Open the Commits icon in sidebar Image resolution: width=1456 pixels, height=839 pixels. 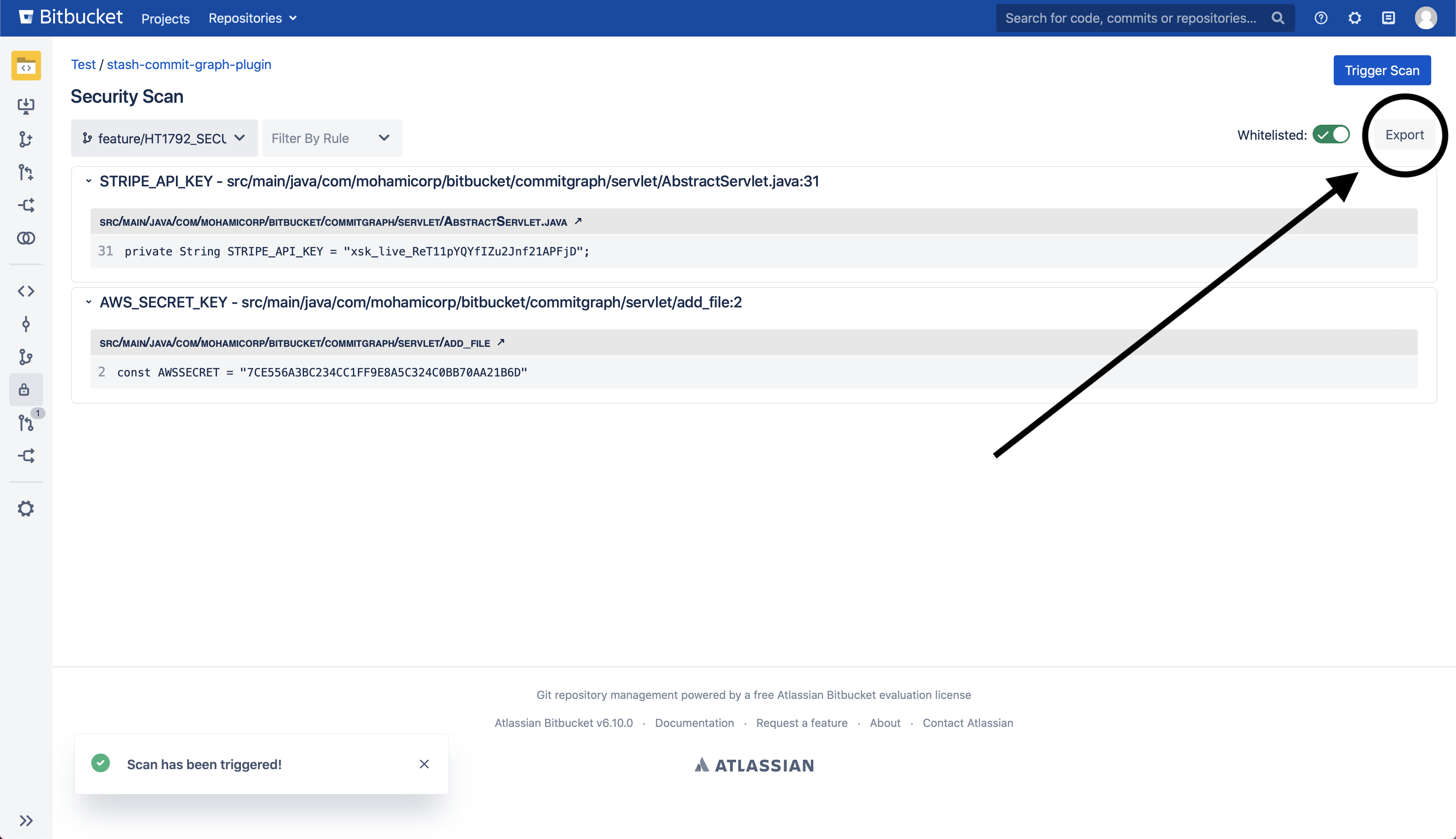[26, 324]
